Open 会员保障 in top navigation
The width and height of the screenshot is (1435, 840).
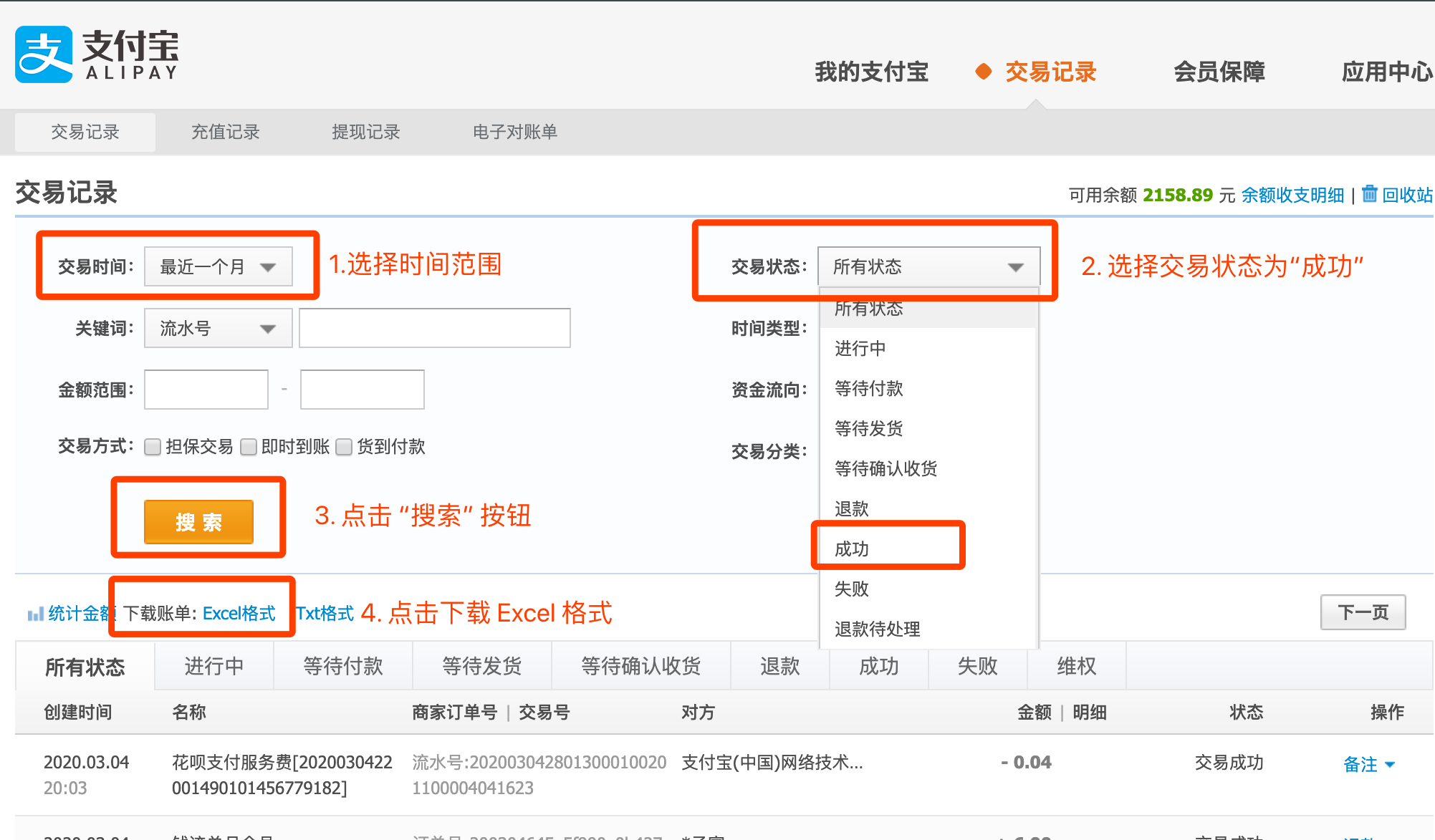click(x=1219, y=72)
